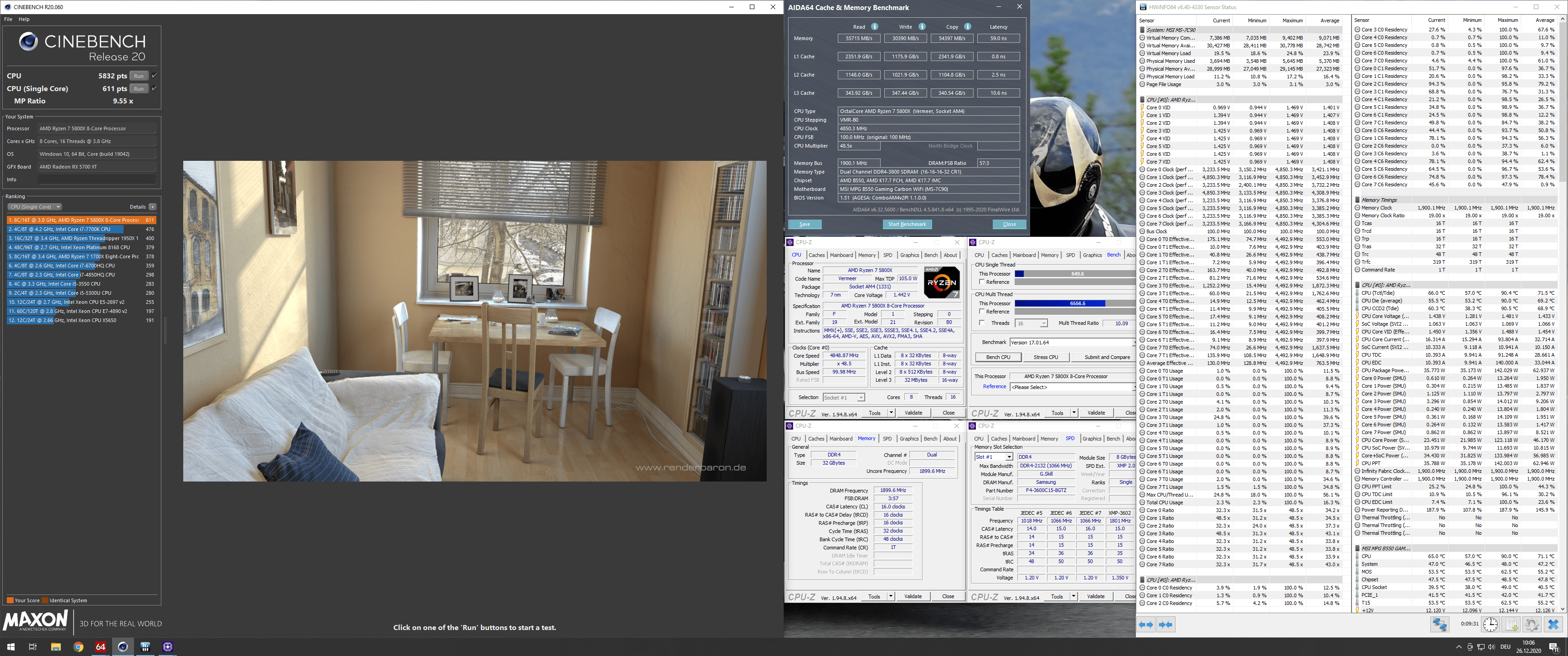The height and width of the screenshot is (656, 1568).
Task: Click Save in AIDA64 benchmark window
Action: pyautogui.click(x=805, y=225)
